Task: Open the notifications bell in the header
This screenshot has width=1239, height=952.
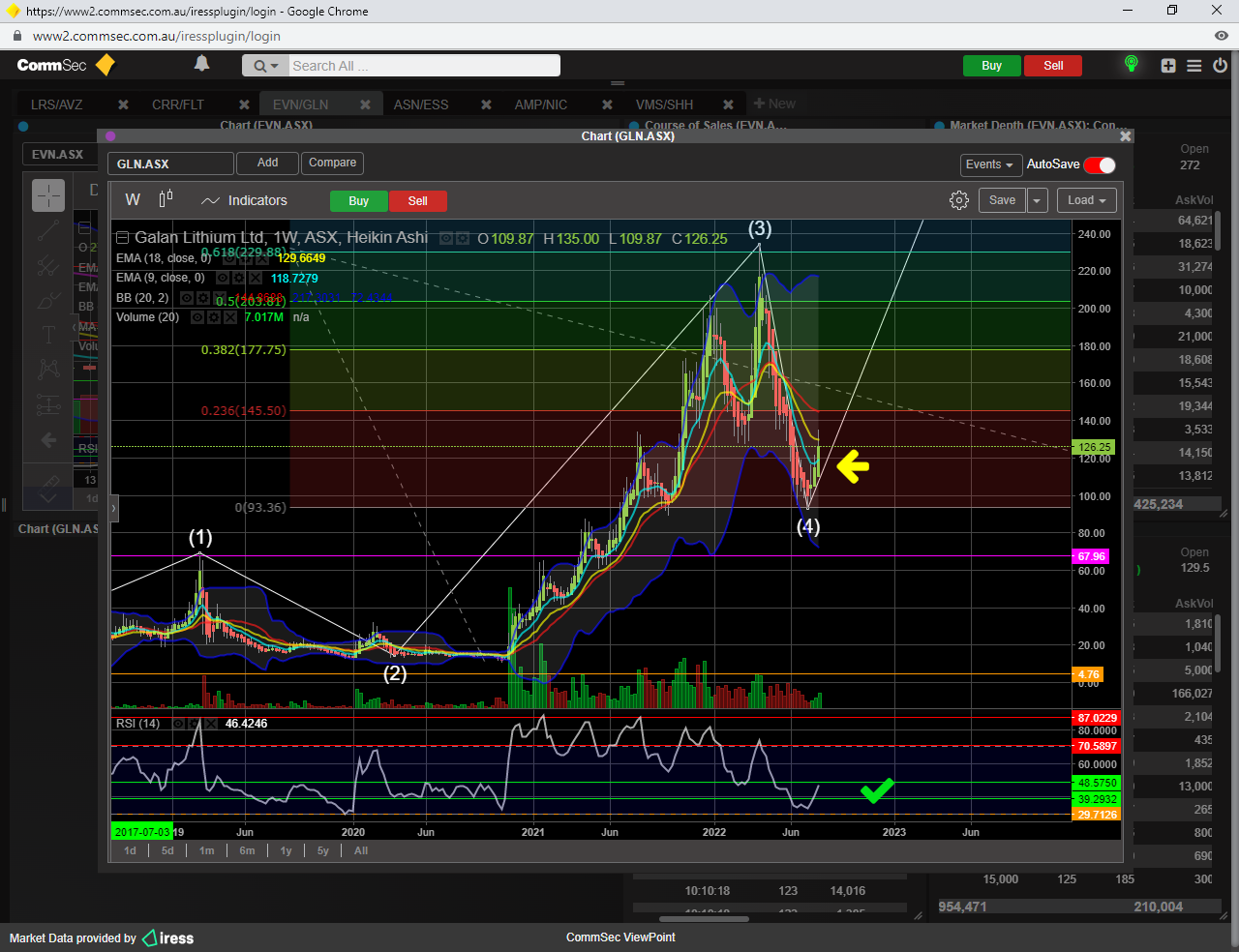Action: (201, 64)
